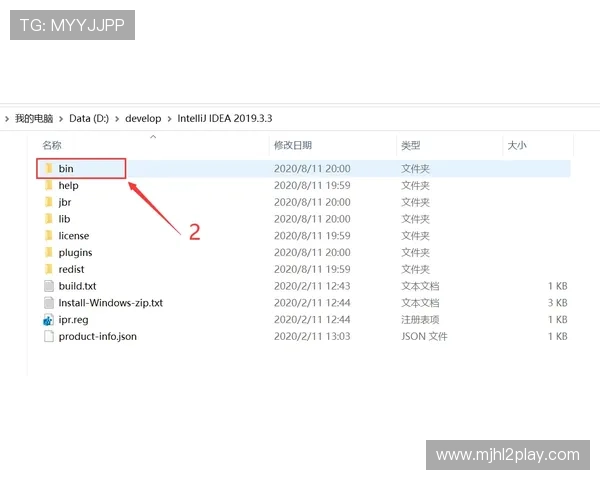The image size is (600, 480).
Task: Go to Data (D:) in breadcrumb
Action: pos(89,119)
